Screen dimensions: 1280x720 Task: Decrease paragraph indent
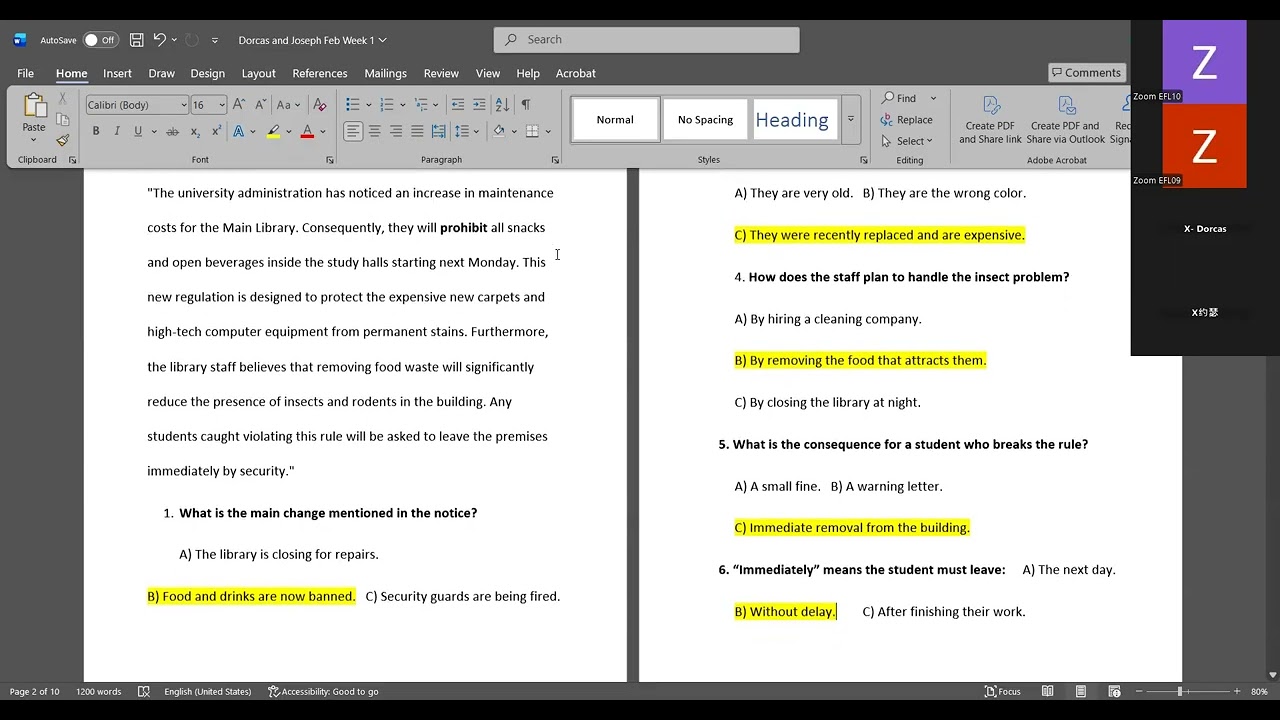[x=458, y=105]
